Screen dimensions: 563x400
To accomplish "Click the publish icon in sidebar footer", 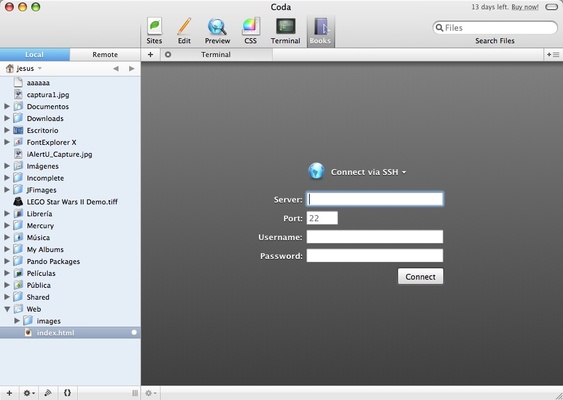I will (x=48, y=393).
